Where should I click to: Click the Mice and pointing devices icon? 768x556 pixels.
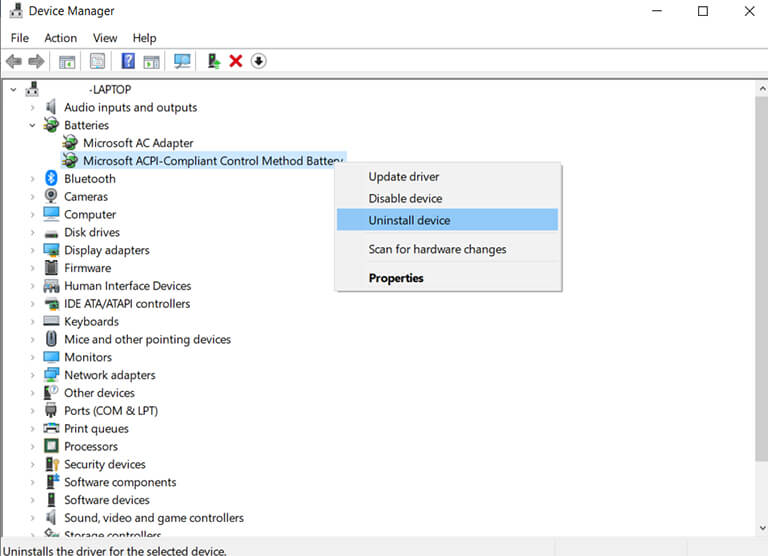pos(51,338)
